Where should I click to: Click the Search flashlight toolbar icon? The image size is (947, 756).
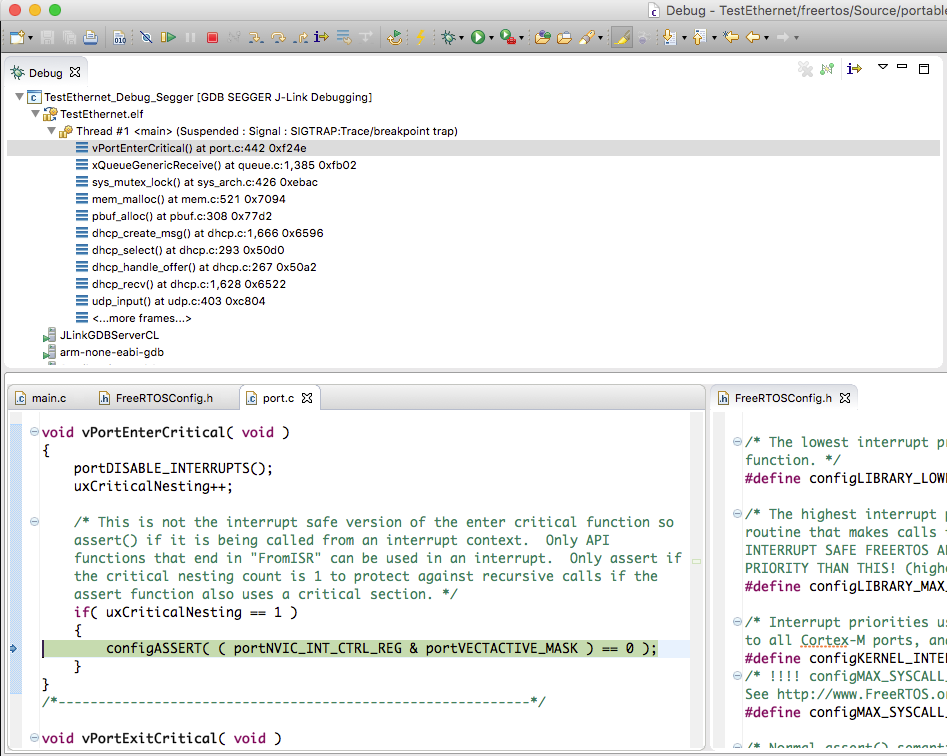[x=586, y=37]
